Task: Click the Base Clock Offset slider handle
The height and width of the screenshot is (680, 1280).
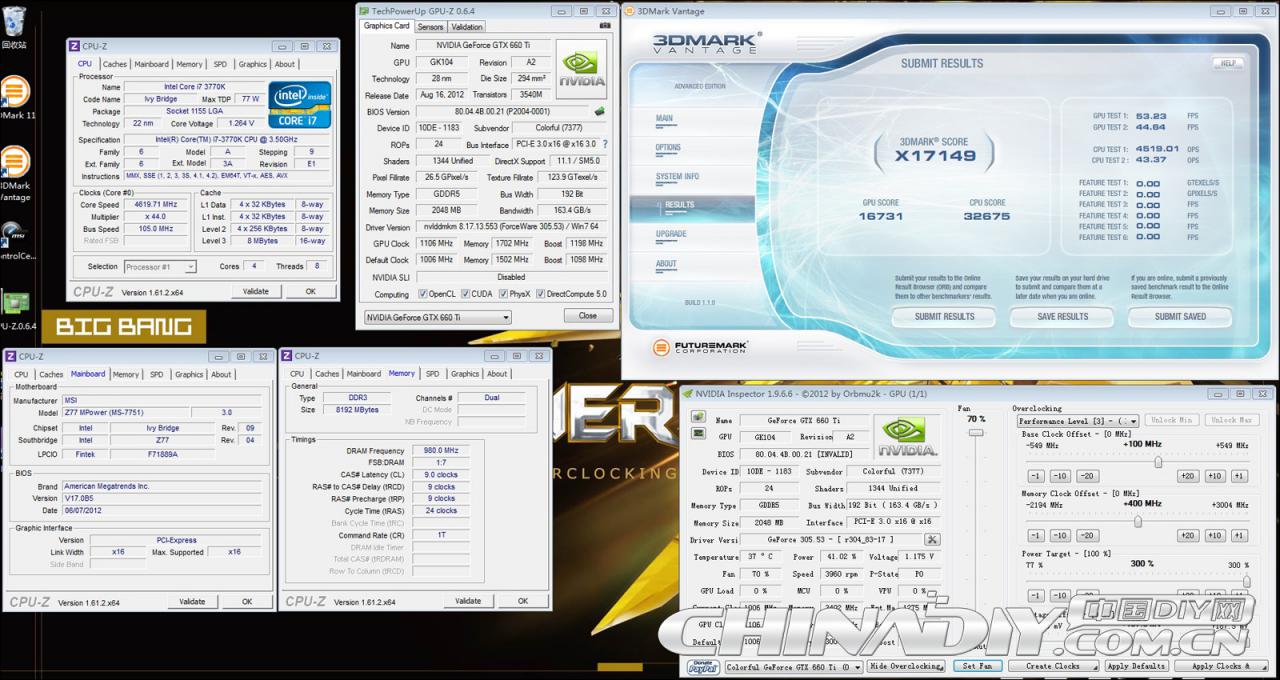Action: coord(1158,461)
